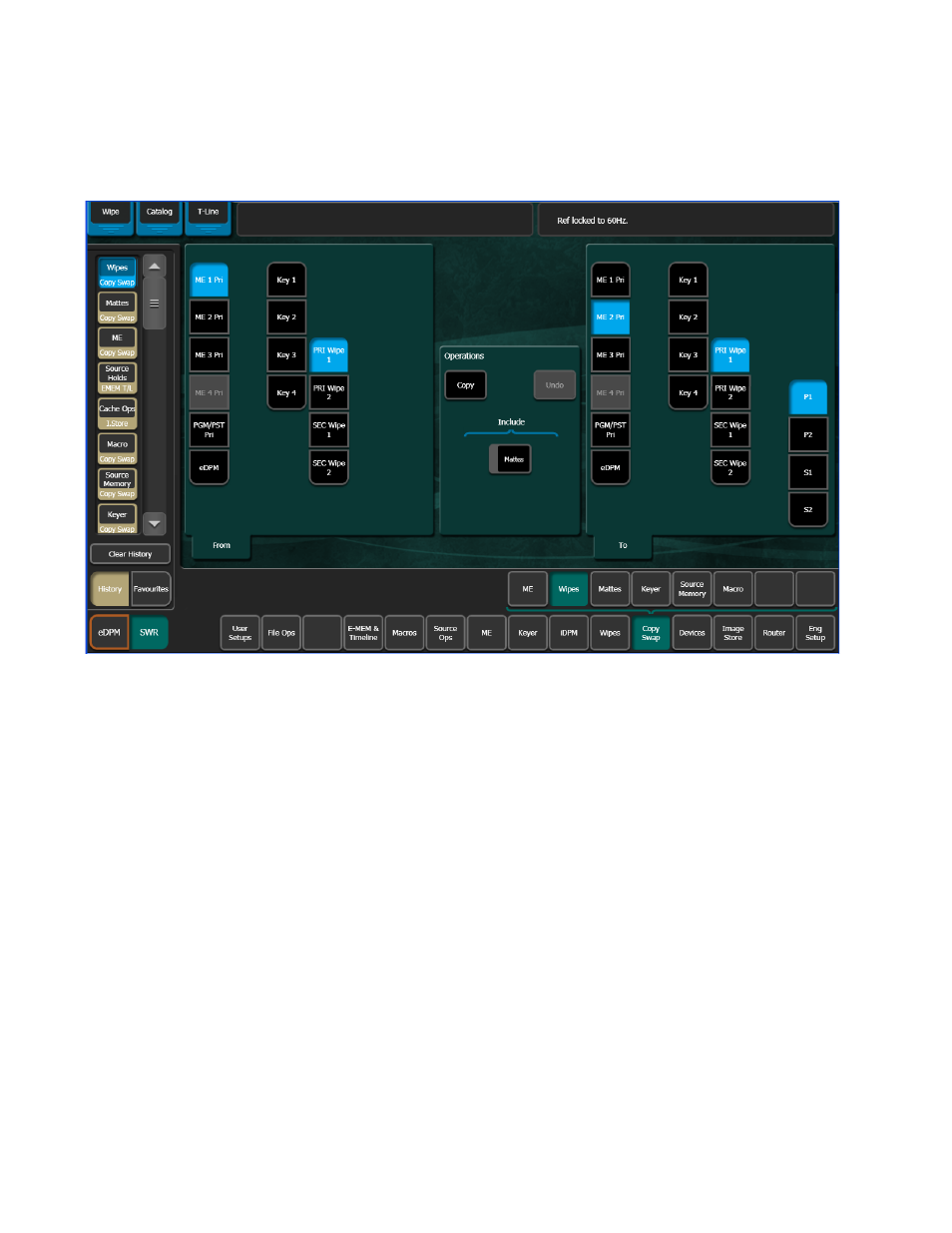Image resolution: width=952 pixels, height=1233 pixels.
Task: Switch to Mattes copy swap category tab
Action: tap(610, 589)
